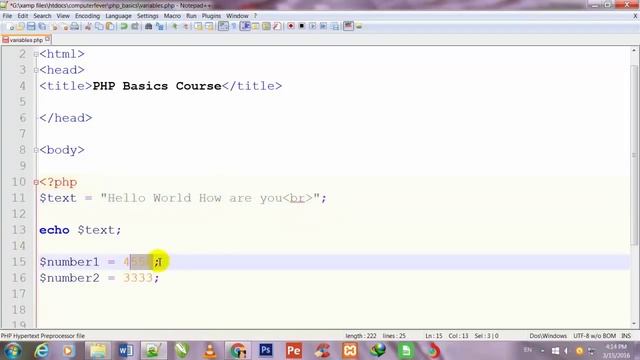
Task: Click the Copy toolbar icon
Action: coord(100,27)
